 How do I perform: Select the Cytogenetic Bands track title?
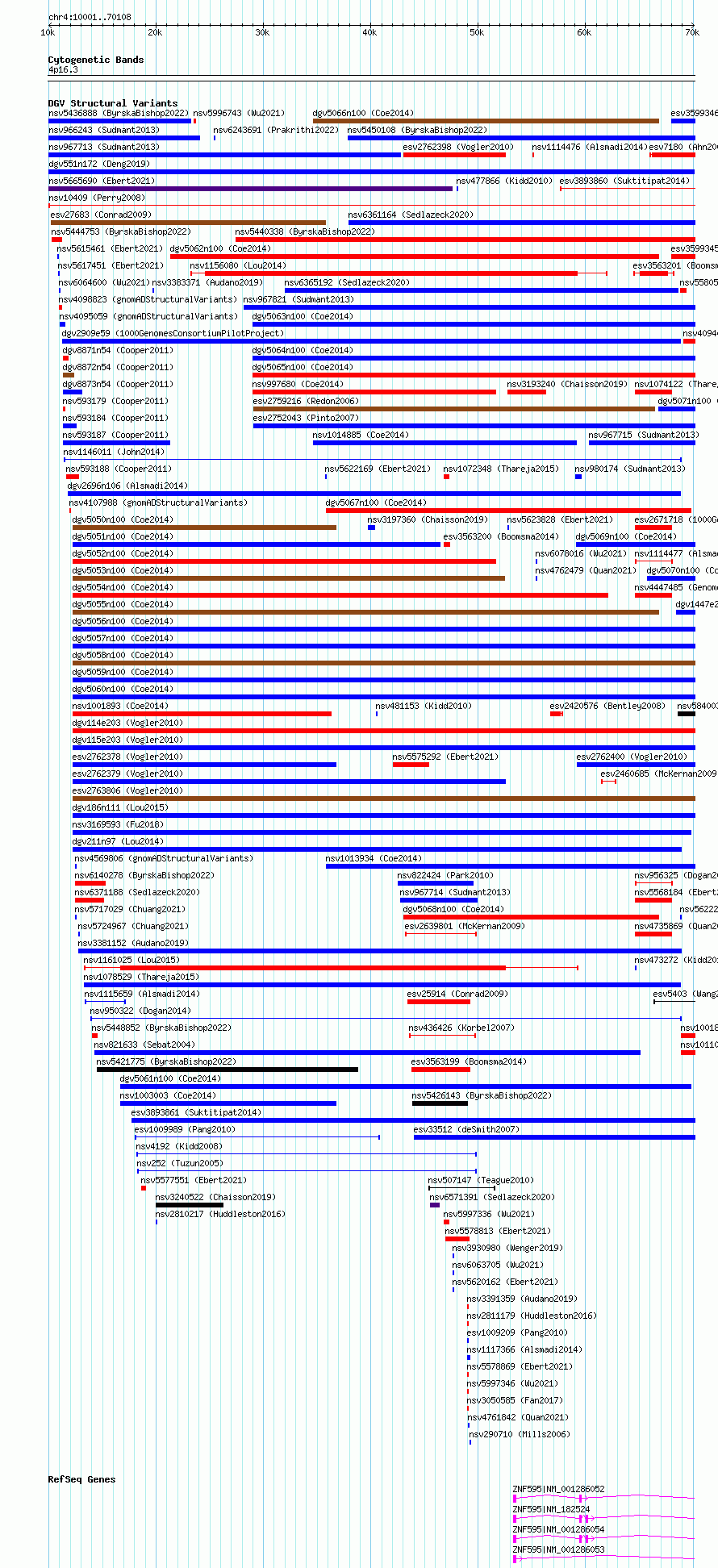click(x=96, y=60)
